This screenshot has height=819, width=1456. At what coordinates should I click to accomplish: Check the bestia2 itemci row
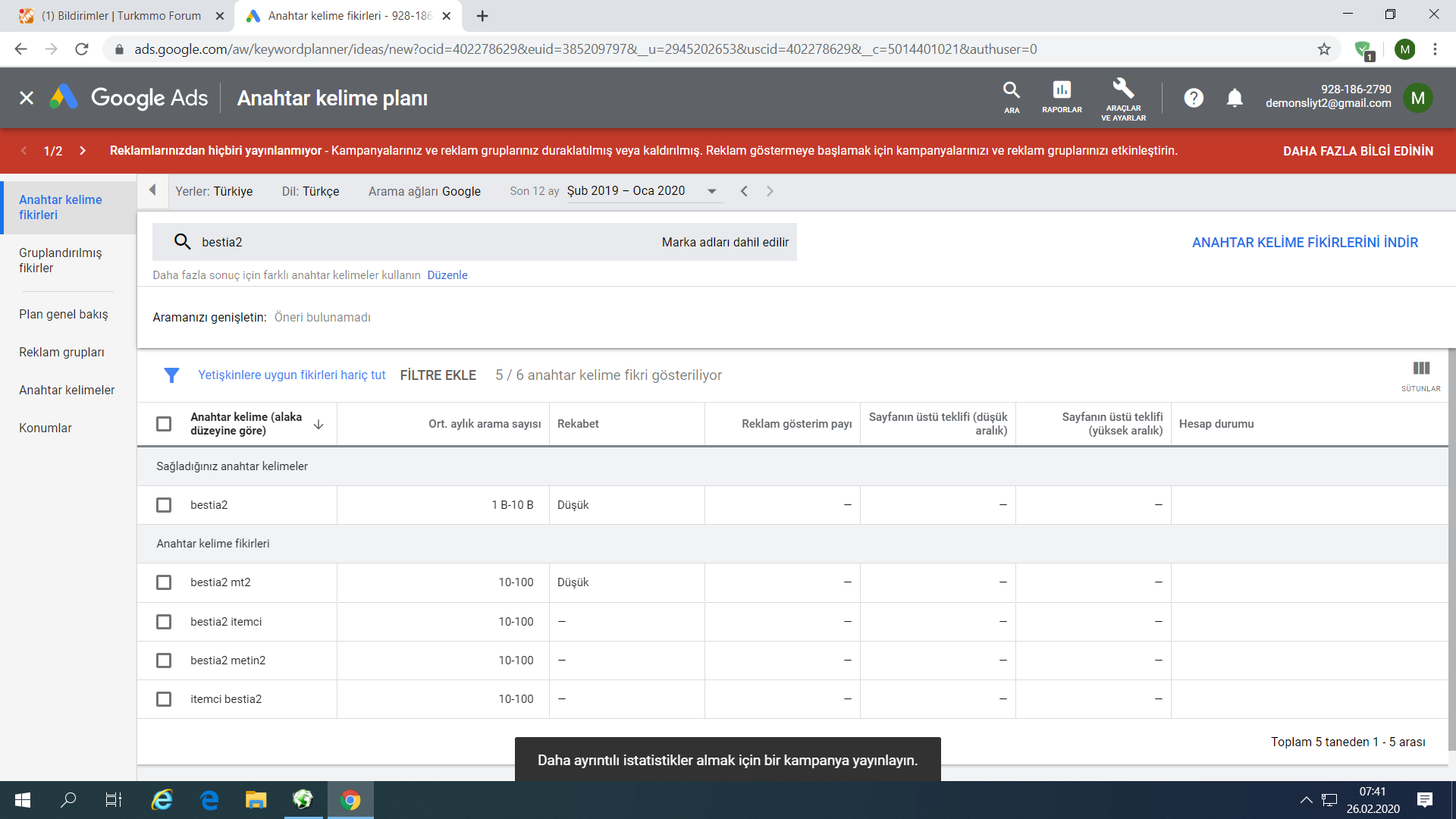[164, 622]
